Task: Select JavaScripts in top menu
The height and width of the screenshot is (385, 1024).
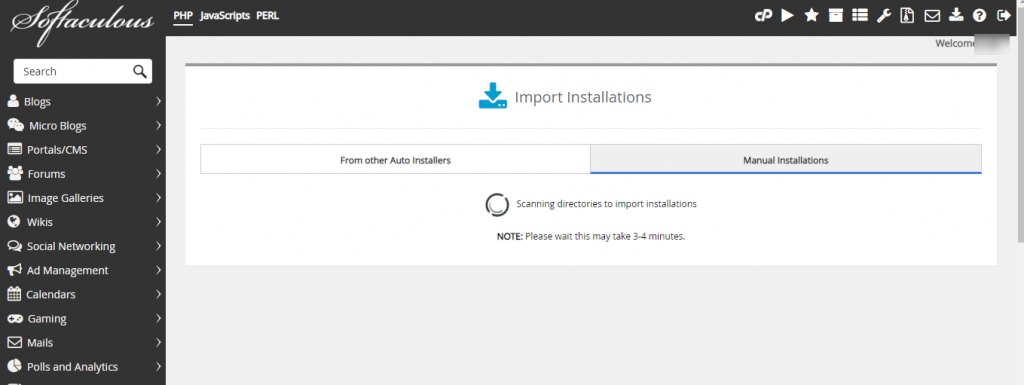Action: (x=225, y=16)
